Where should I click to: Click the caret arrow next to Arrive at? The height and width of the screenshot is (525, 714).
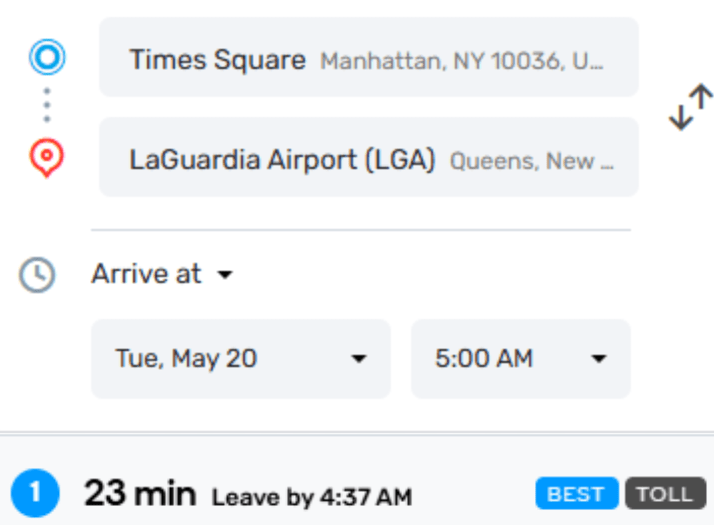tap(225, 275)
